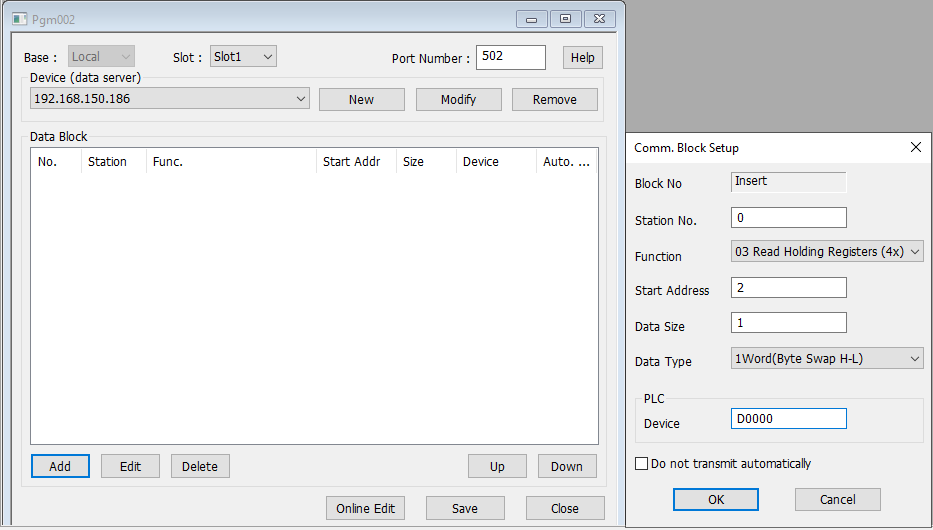Click the Auto. column header
The width and height of the screenshot is (933, 530).
(x=567, y=162)
